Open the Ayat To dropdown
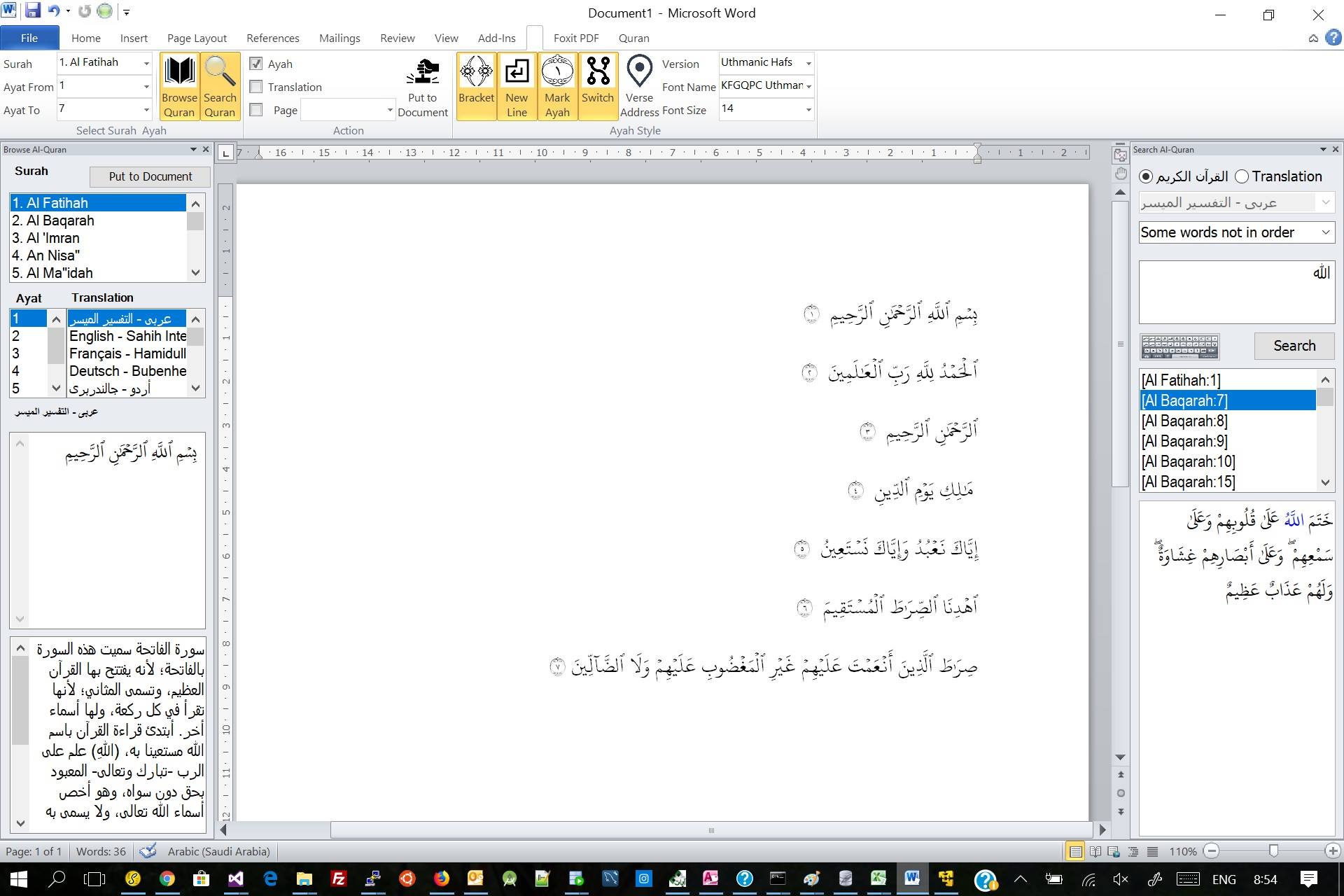 coord(146,110)
